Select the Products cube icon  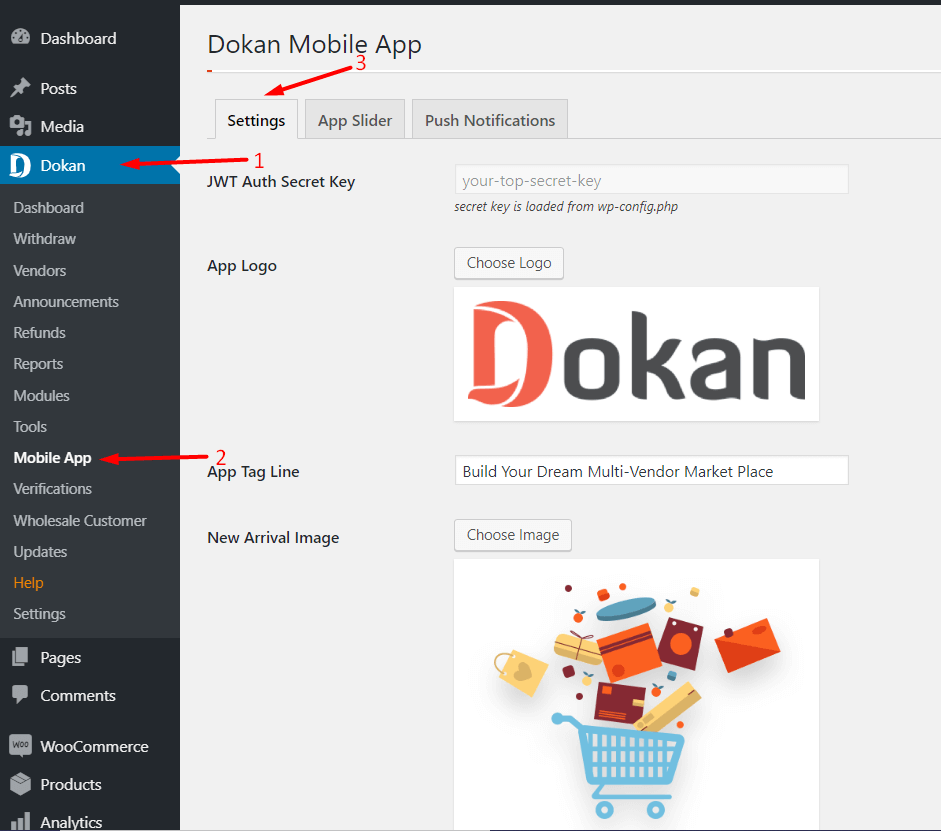click(20, 784)
